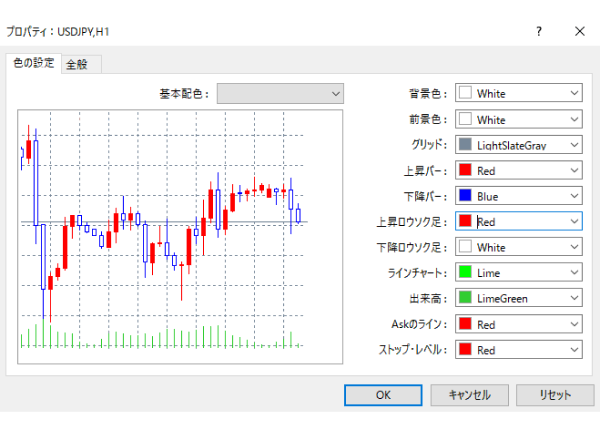The width and height of the screenshot is (600, 431).
Task: Click the 基本配色 label
Action: pos(184,94)
